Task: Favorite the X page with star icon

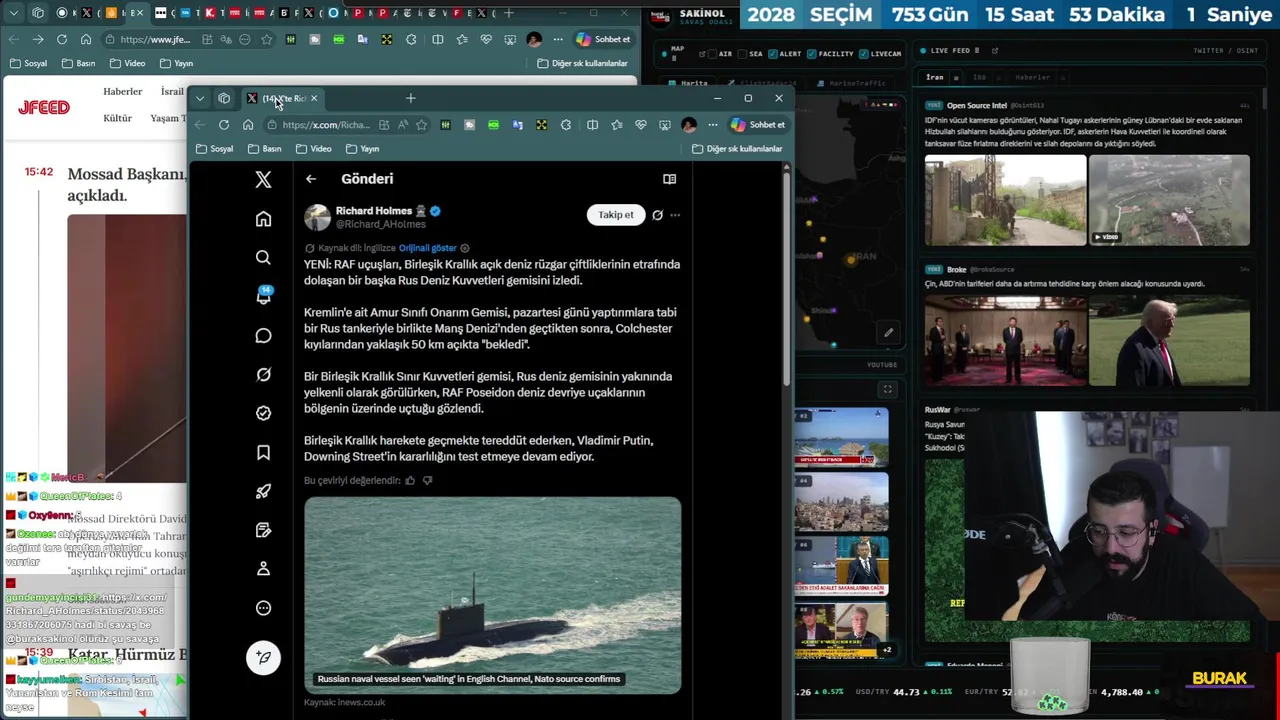Action: click(x=421, y=125)
